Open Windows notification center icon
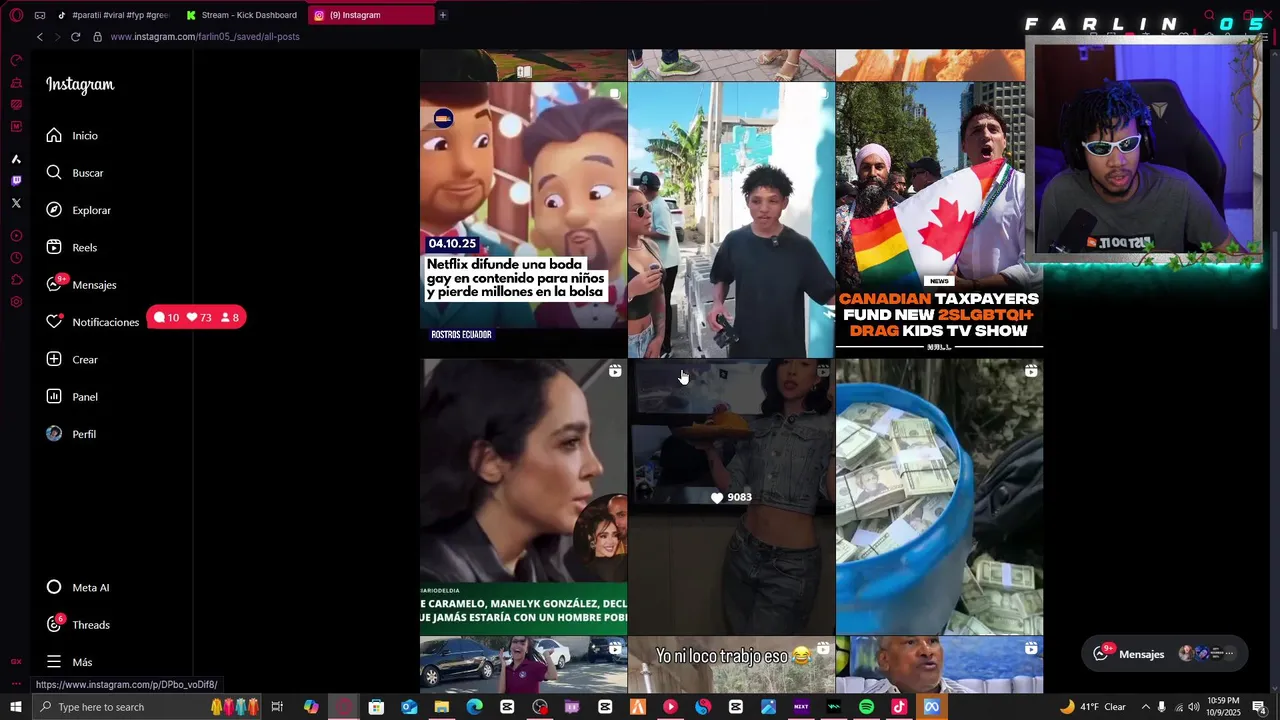Image resolution: width=1280 pixels, height=720 pixels. pyautogui.click(x=1259, y=707)
